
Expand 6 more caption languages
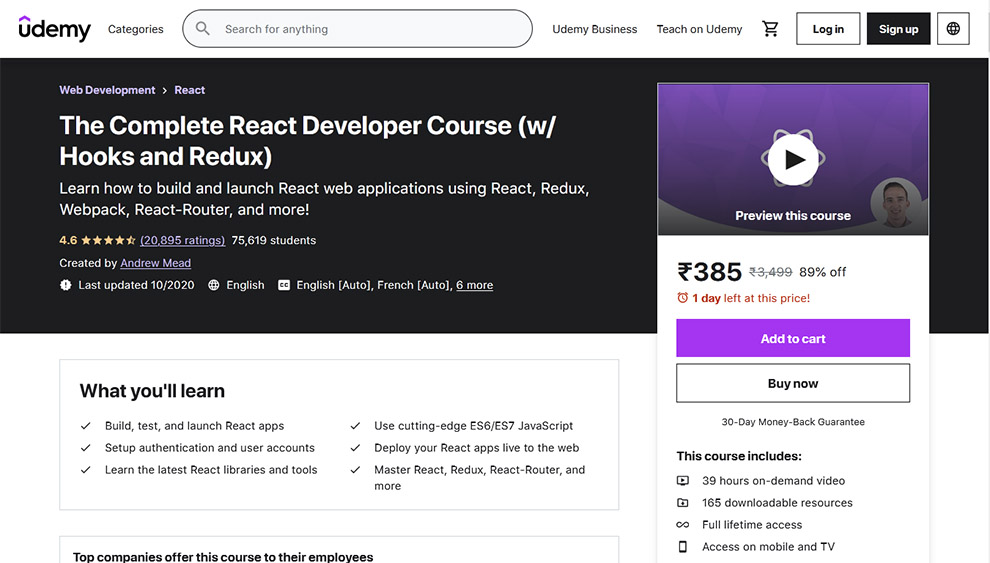pos(475,285)
